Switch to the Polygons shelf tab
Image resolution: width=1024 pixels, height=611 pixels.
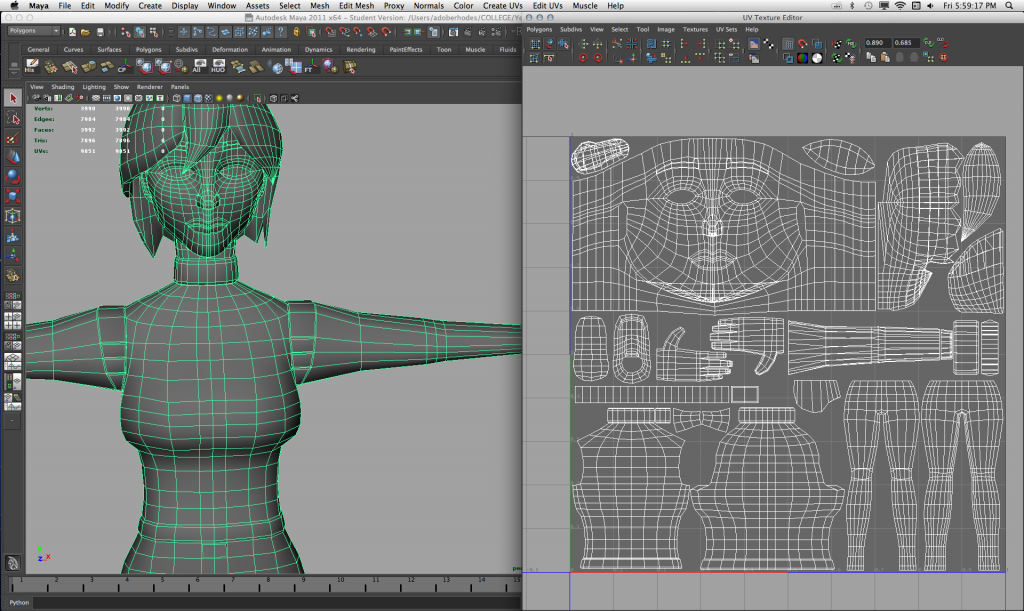click(148, 49)
